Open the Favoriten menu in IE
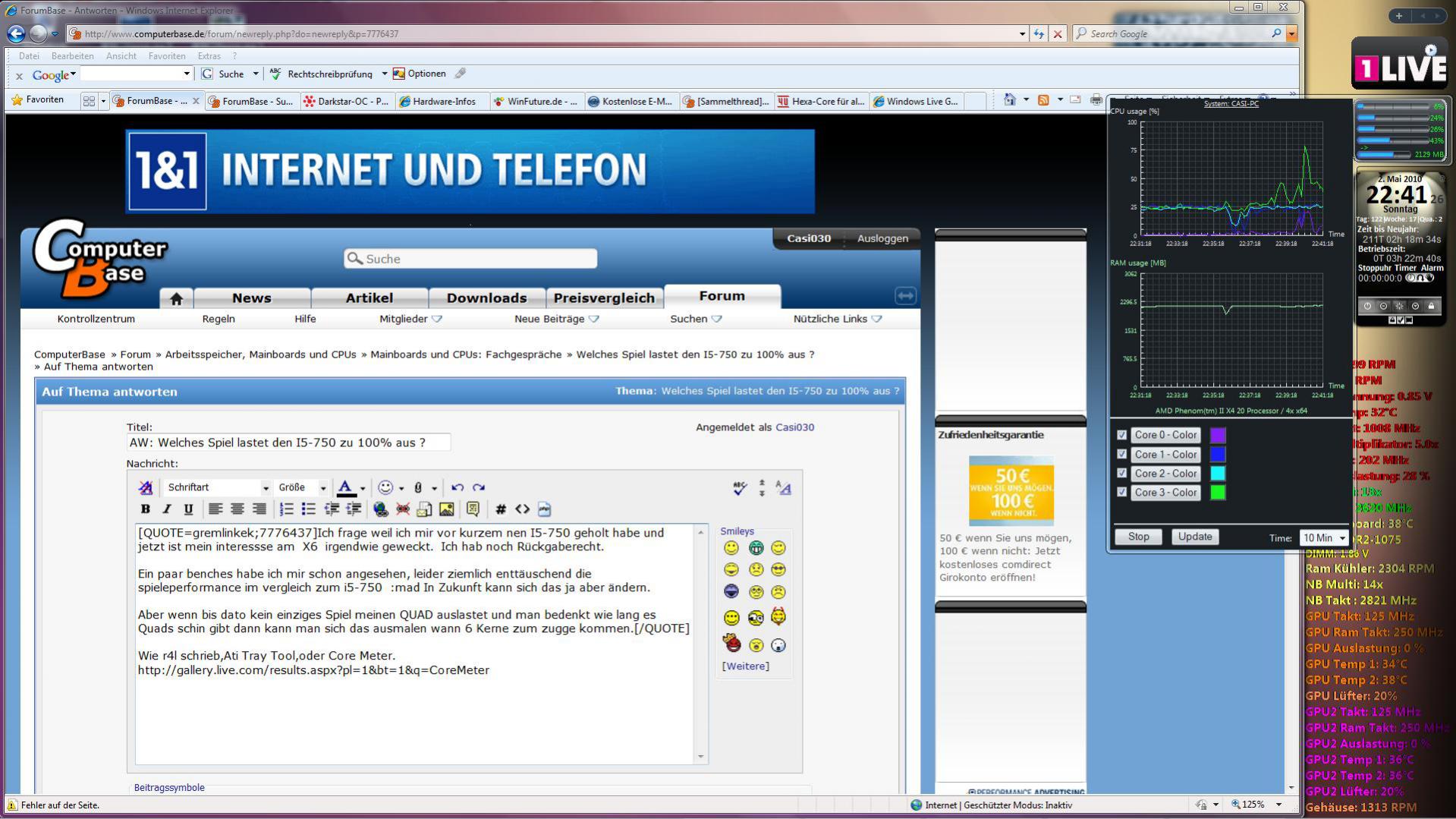Image resolution: width=1456 pixels, height=819 pixels. tap(167, 56)
